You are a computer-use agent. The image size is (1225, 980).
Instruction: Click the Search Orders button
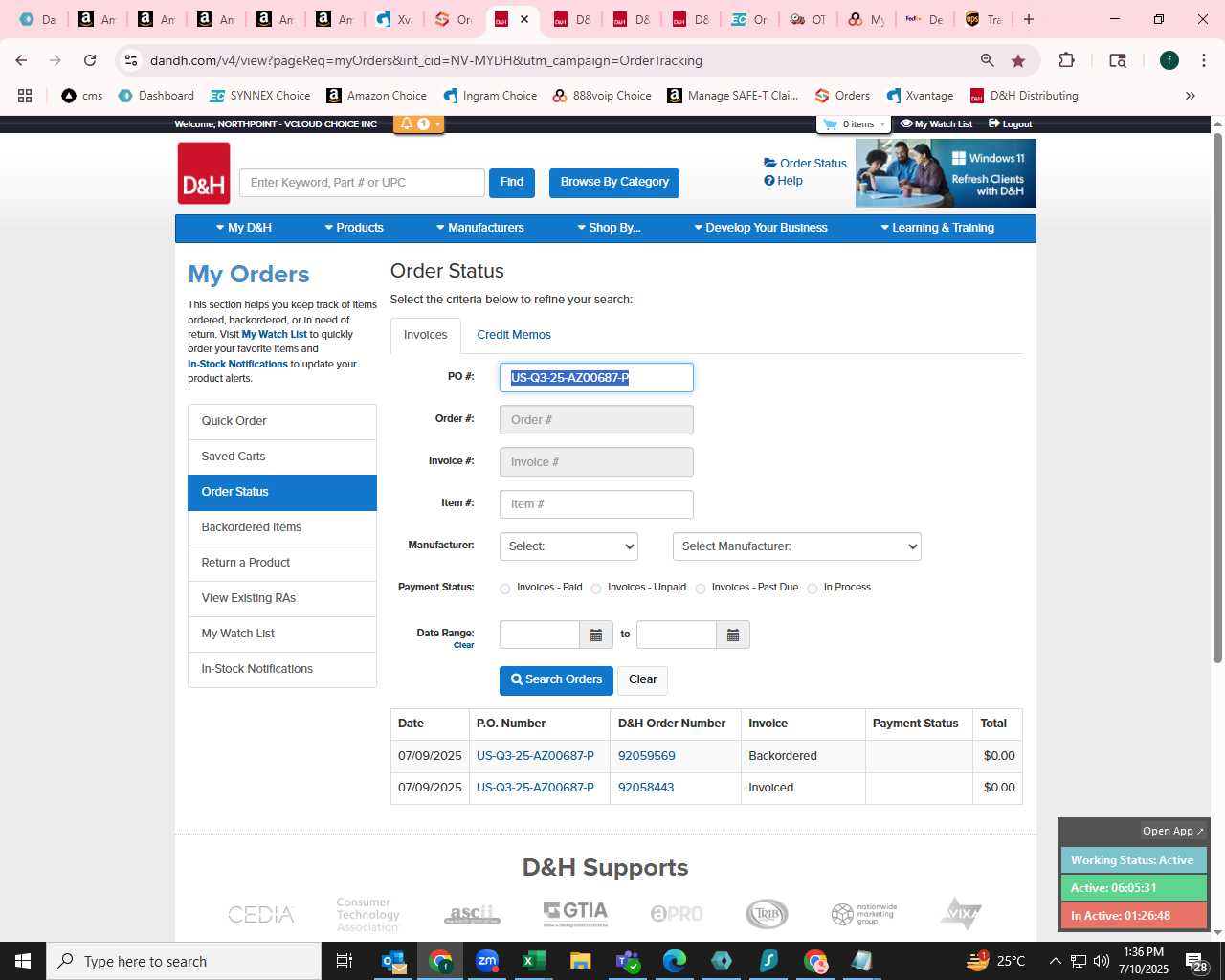click(556, 680)
